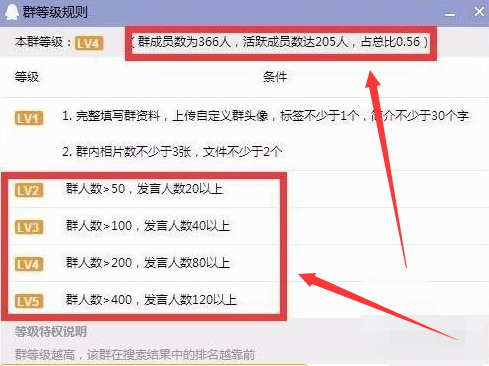Select the LV1 level badge
Image resolution: width=489 pixels, height=366 pixels.
pyautogui.click(x=29, y=118)
